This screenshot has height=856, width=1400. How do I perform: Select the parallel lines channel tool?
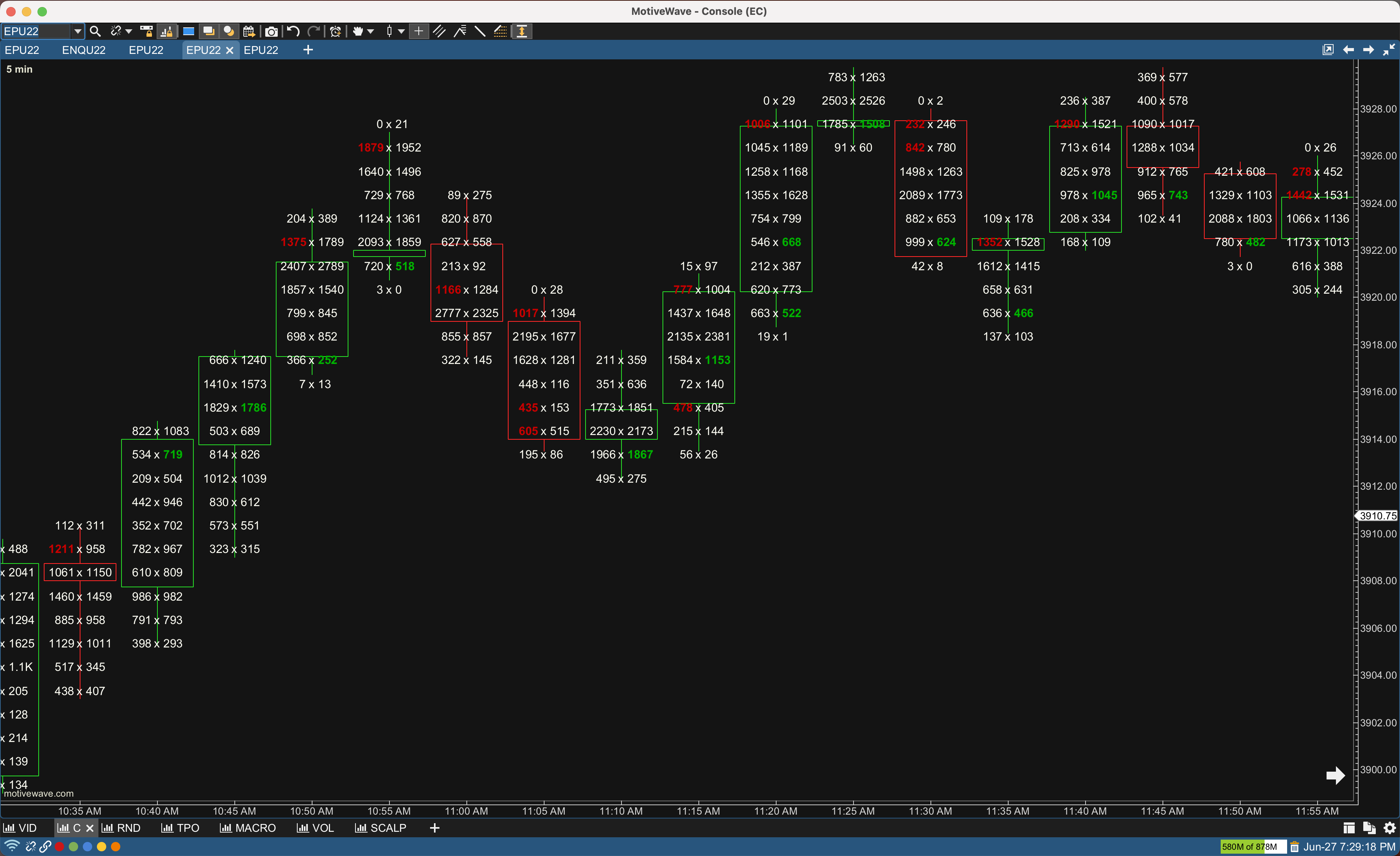[x=439, y=31]
